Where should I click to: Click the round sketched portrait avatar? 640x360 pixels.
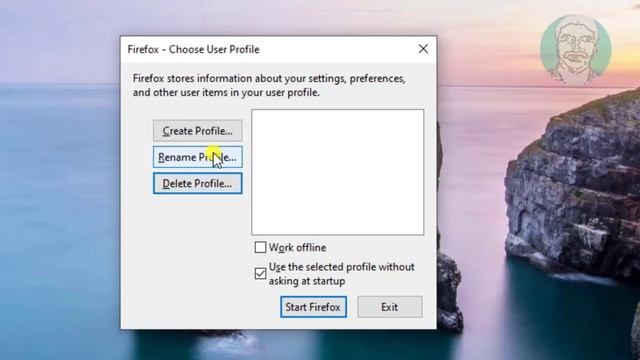click(576, 50)
